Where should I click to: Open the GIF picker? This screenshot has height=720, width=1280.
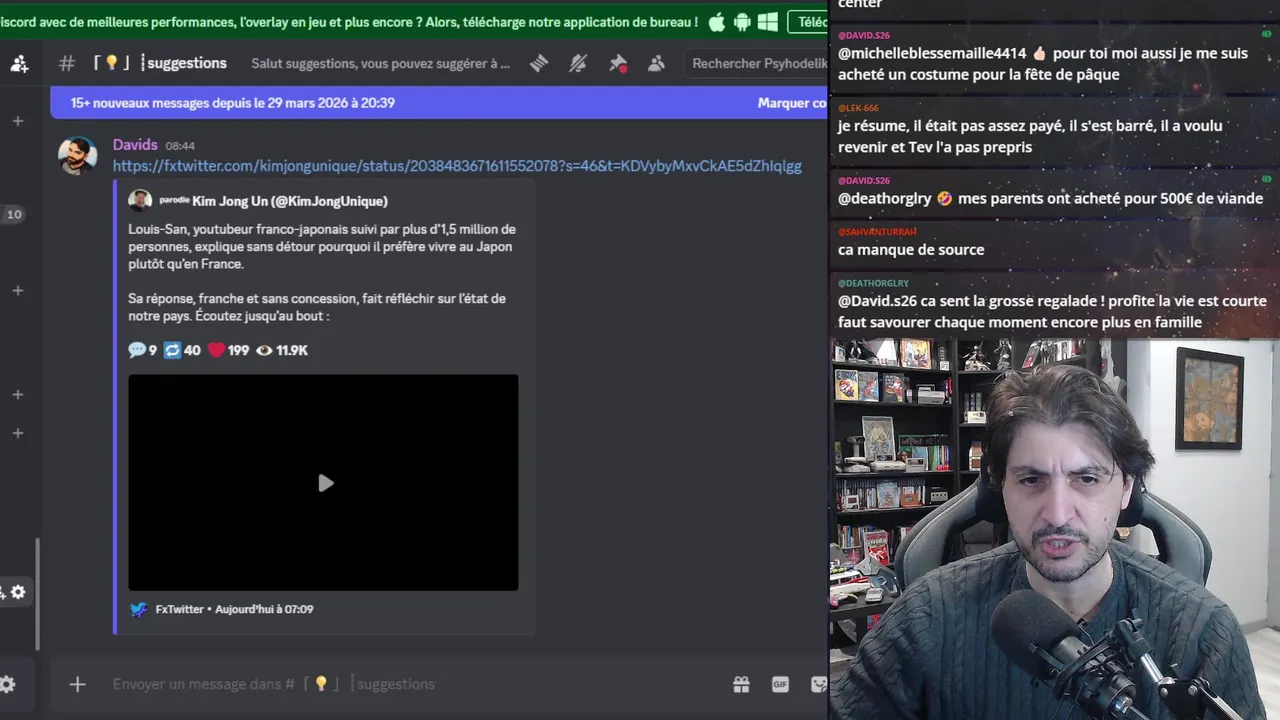point(781,684)
